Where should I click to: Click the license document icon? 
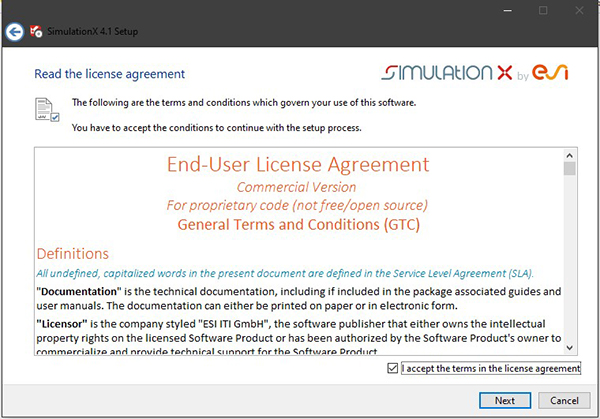pyautogui.click(x=47, y=109)
